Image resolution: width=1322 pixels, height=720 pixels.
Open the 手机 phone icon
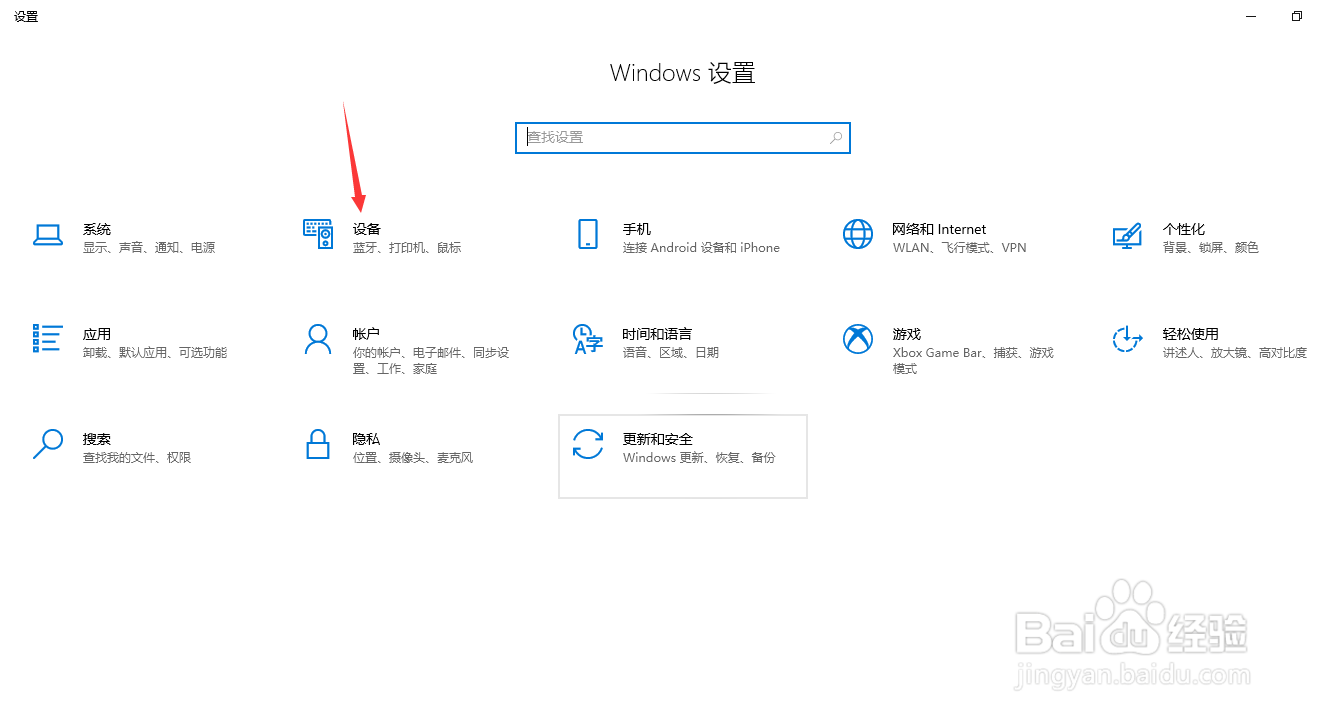(x=588, y=234)
